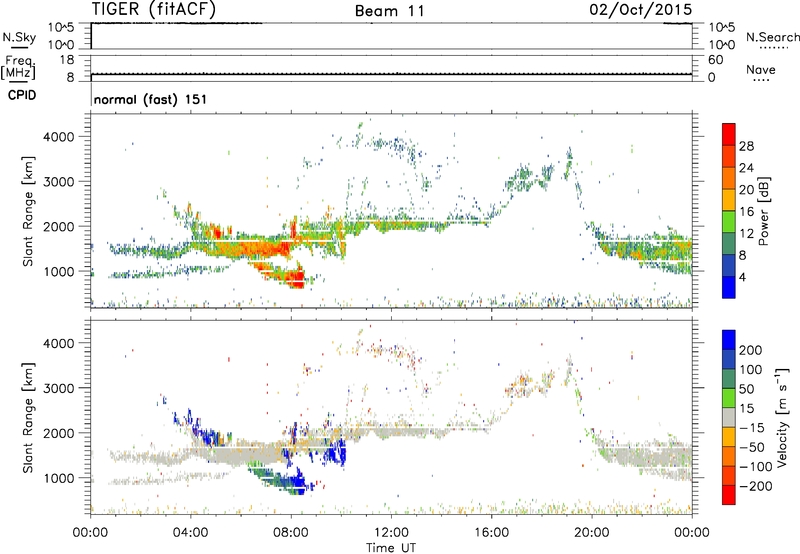
Task: Select the 3000 tick in power panel
Action: (58, 182)
